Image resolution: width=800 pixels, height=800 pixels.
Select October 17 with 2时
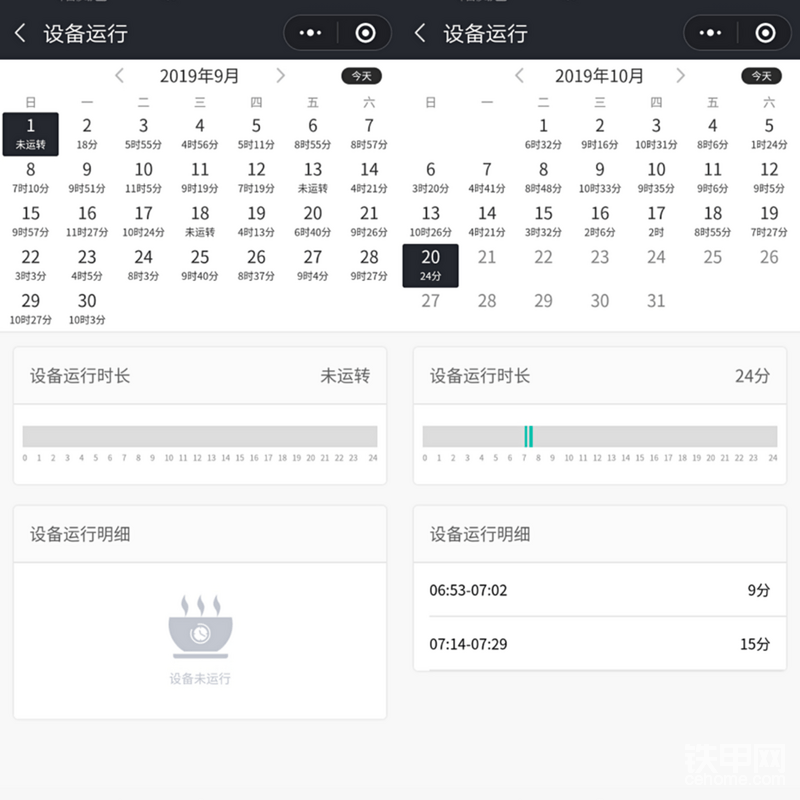click(x=656, y=222)
